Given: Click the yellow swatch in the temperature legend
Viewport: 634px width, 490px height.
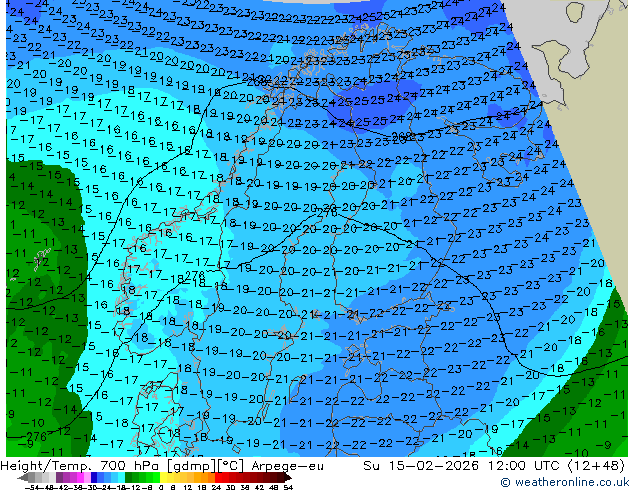Looking at the screenshot, I should click(x=164, y=478).
